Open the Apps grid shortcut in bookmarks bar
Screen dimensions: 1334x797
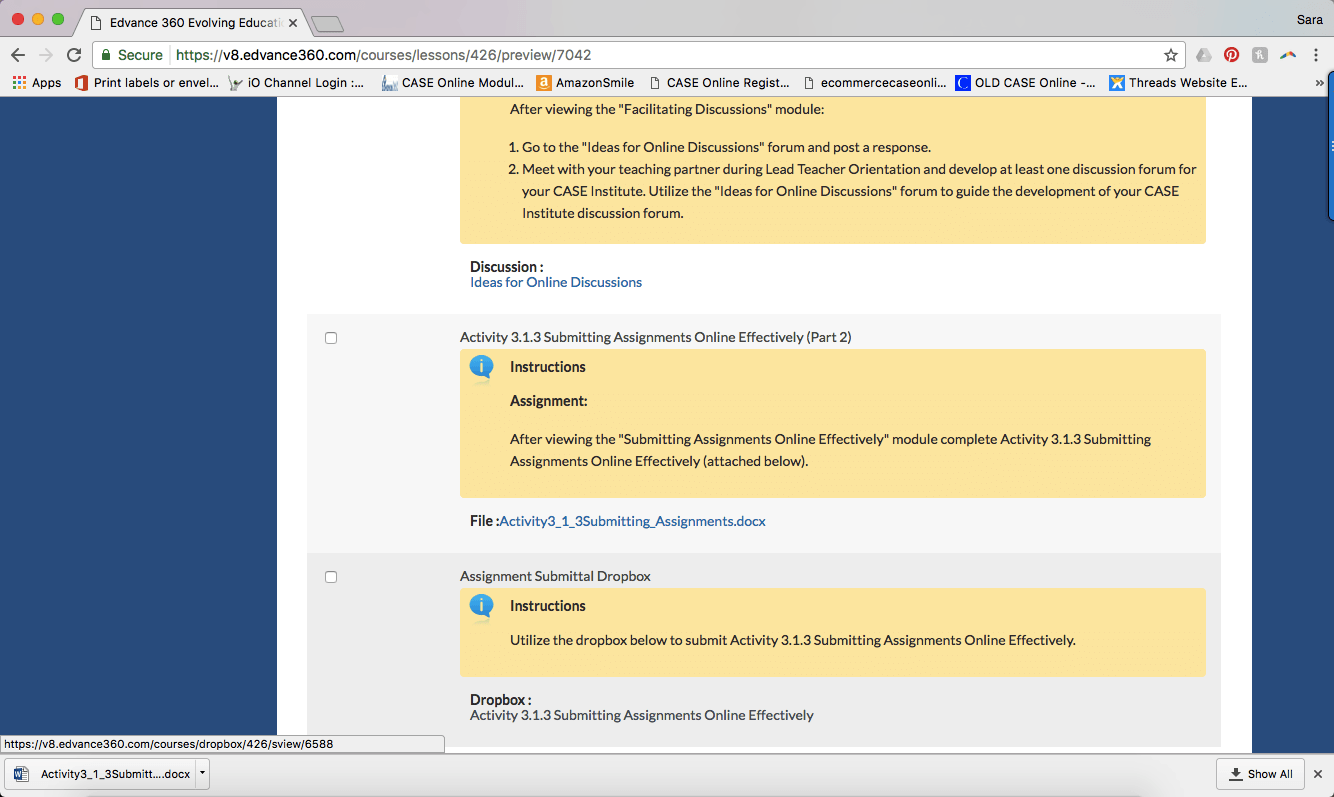(37, 83)
